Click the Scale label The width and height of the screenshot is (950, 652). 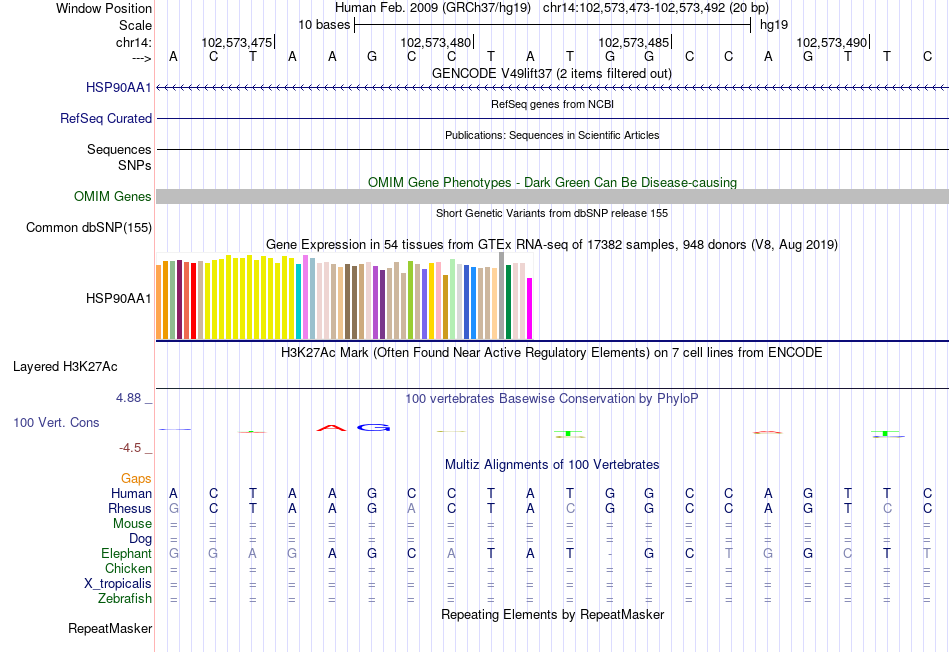point(136,25)
